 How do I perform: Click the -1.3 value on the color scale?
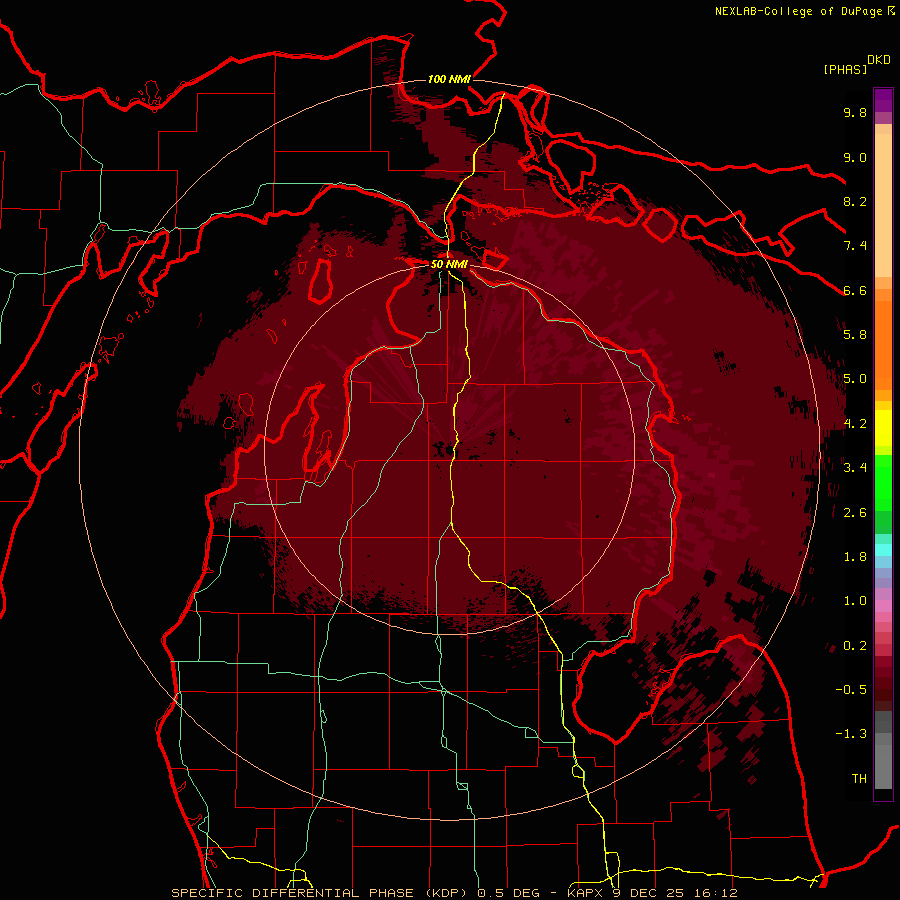click(x=851, y=734)
